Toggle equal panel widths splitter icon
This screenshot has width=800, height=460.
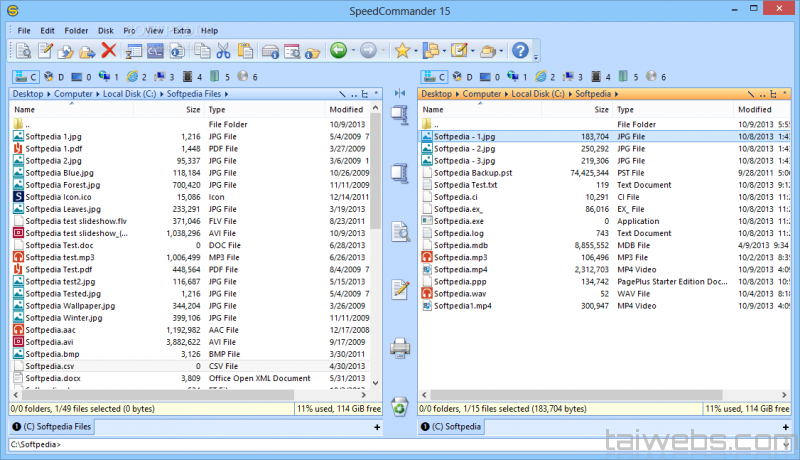(x=400, y=93)
